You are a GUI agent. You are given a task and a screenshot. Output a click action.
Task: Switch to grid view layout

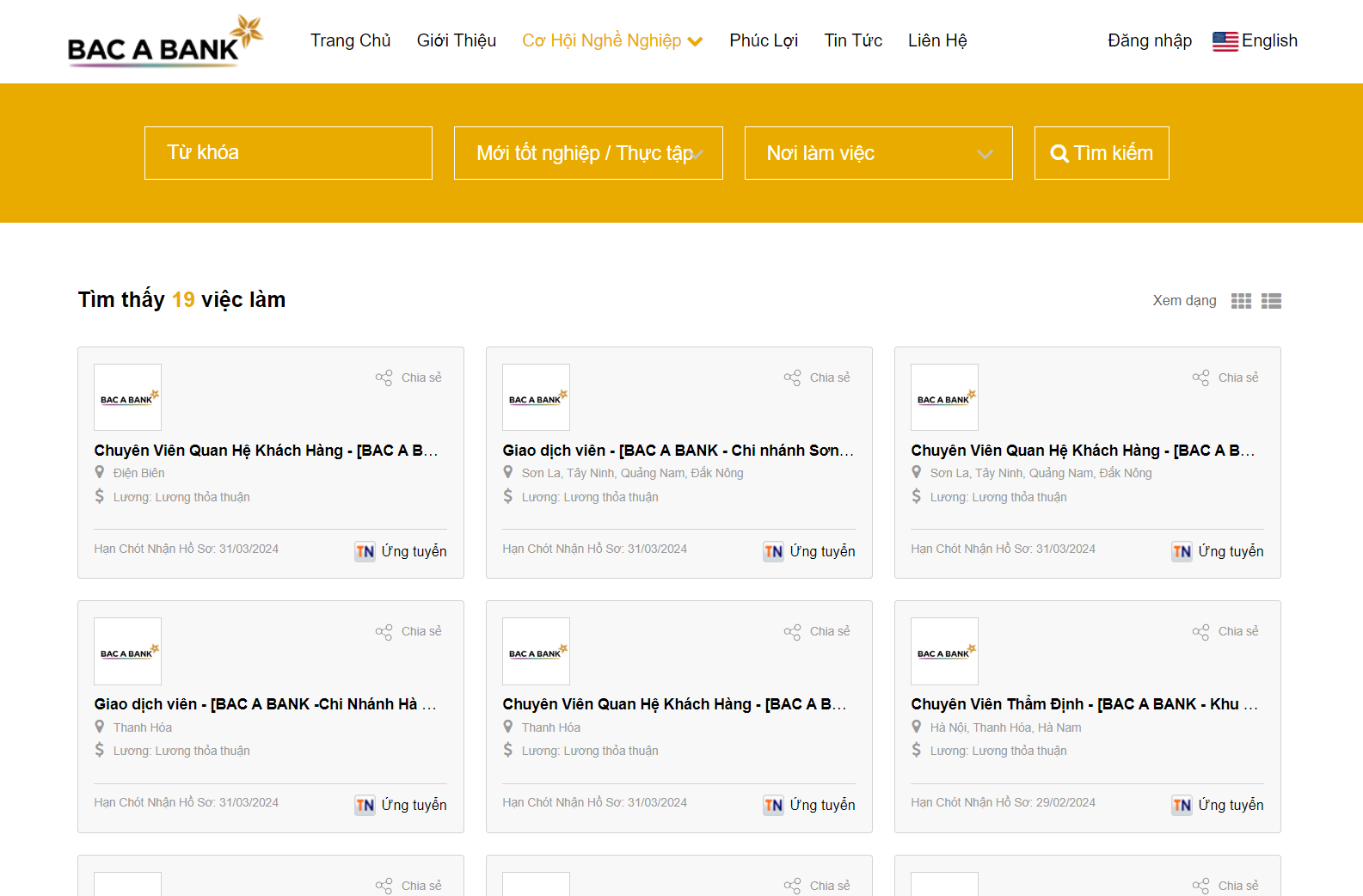(x=1241, y=301)
